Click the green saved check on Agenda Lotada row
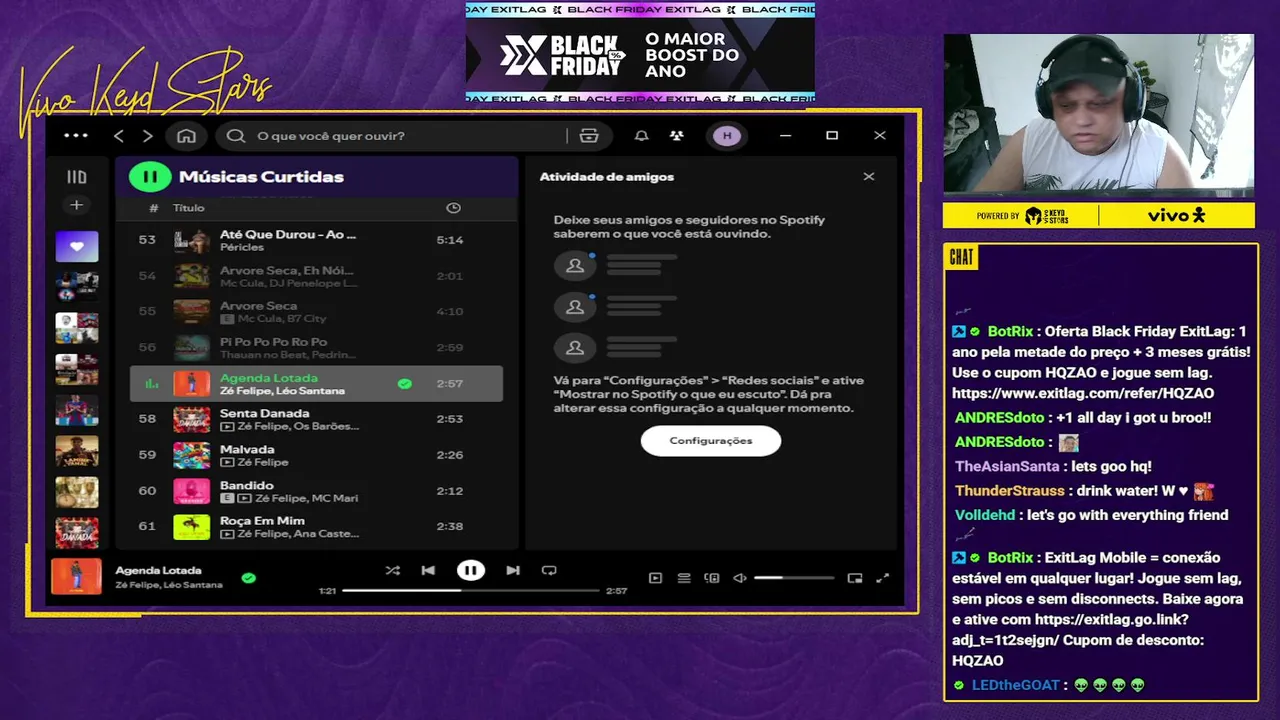This screenshot has width=1280, height=720. point(404,383)
